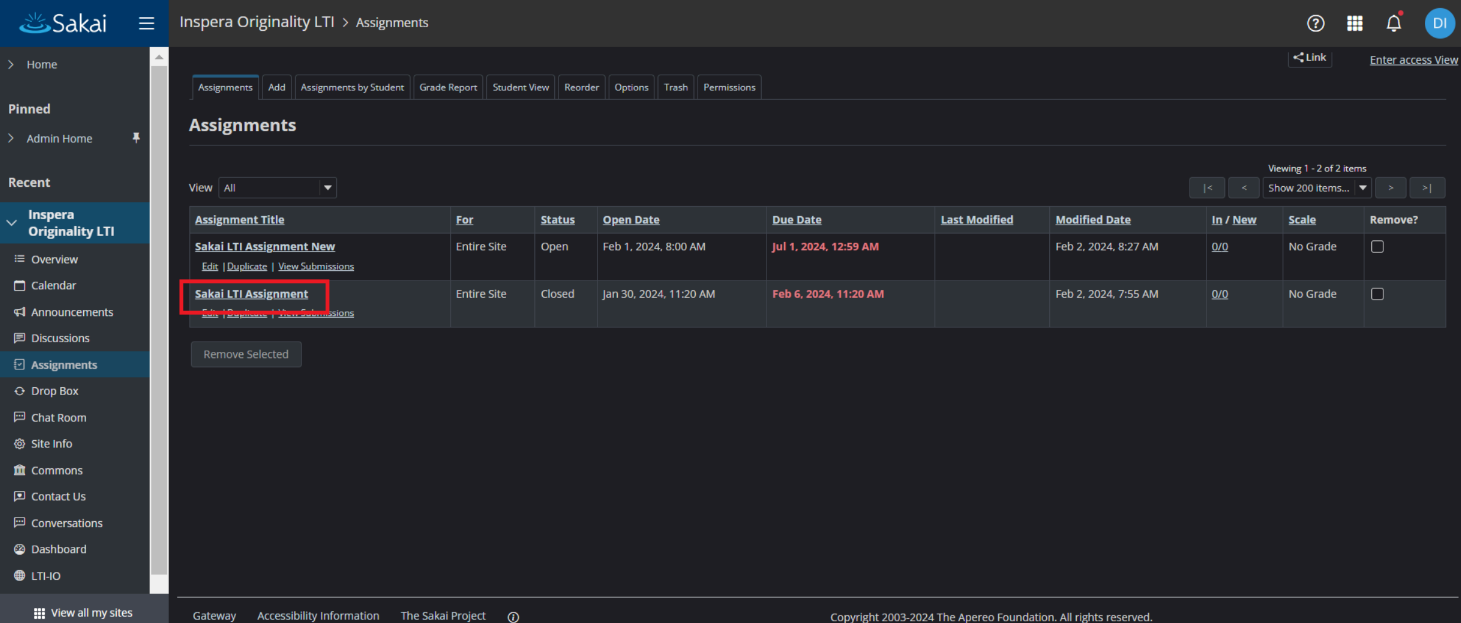This screenshot has width=1461, height=623.
Task: Sort by Last Modified column header
Action: tap(977, 220)
